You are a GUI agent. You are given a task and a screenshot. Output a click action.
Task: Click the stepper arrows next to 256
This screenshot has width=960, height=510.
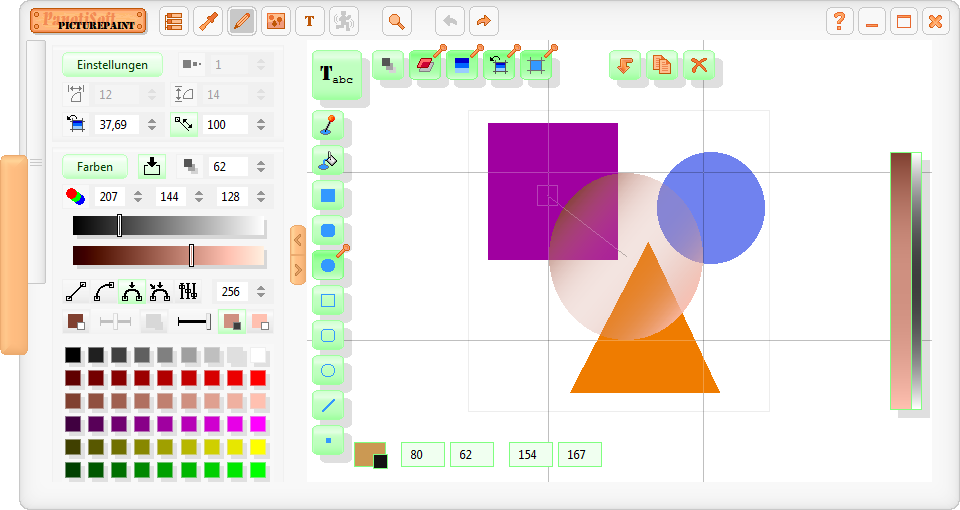tap(261, 292)
